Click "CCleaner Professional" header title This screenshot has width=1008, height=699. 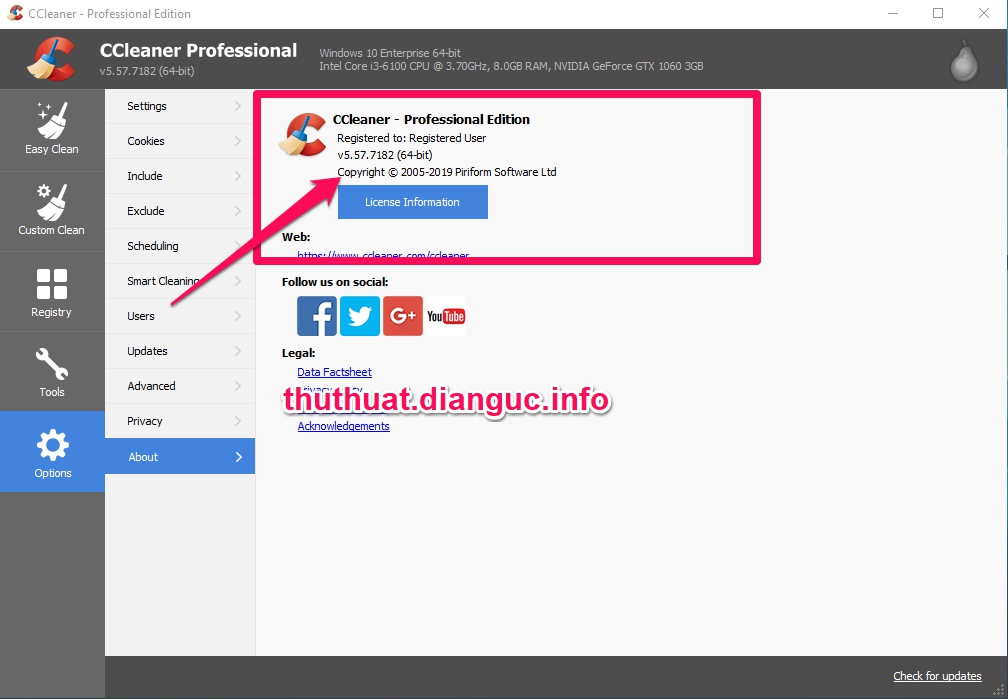coord(199,50)
